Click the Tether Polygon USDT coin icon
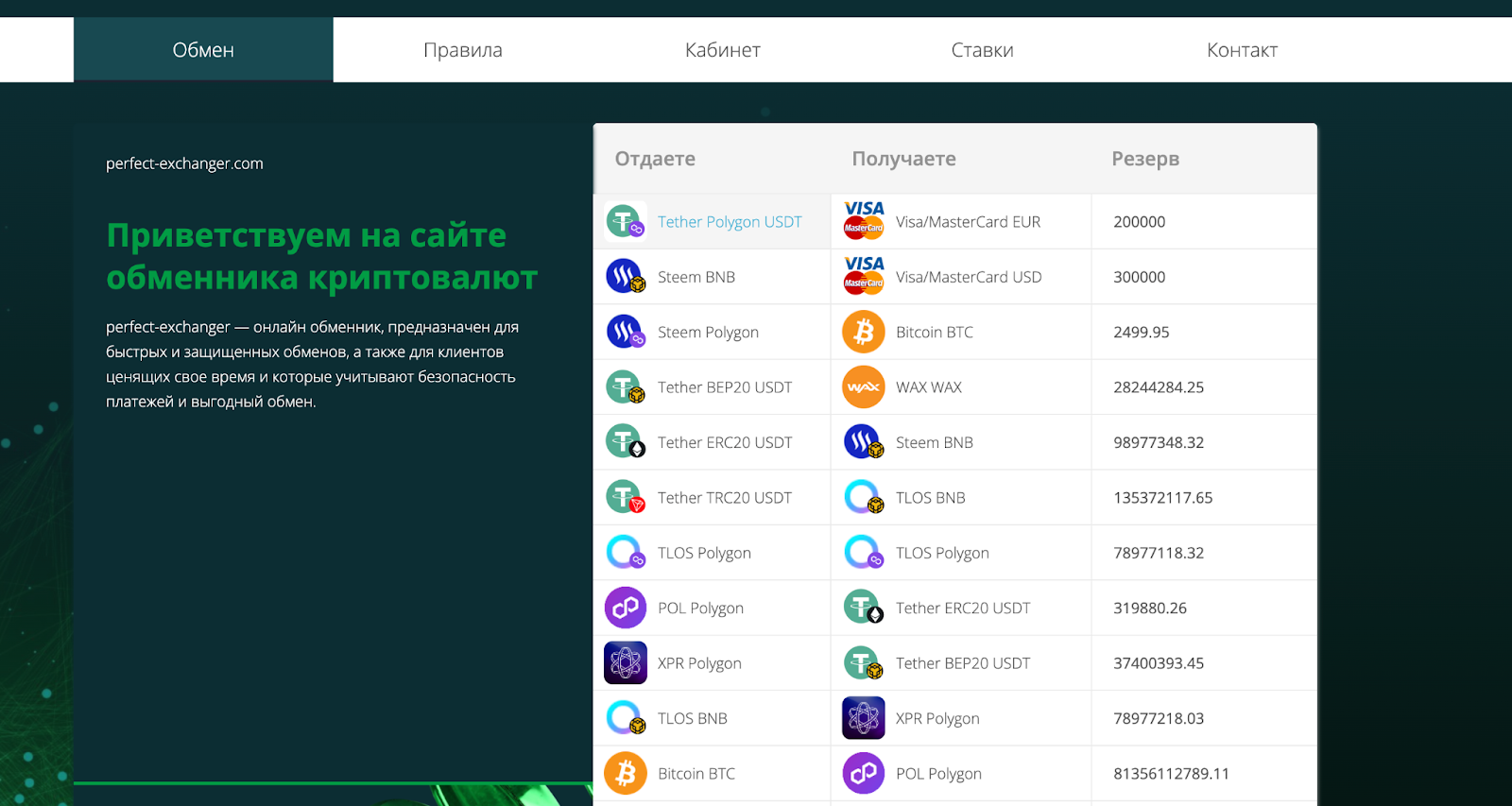The height and width of the screenshot is (806, 1512). [x=625, y=222]
